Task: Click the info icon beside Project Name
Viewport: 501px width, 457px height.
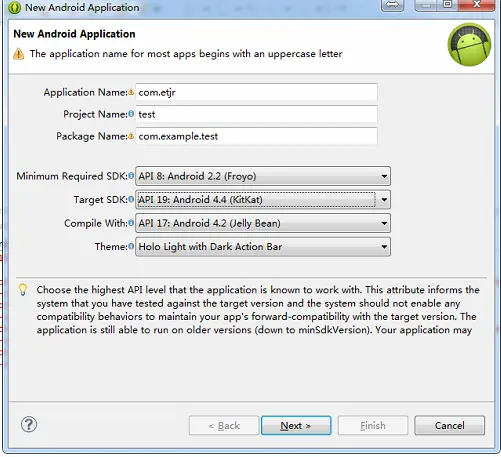Action: [131, 114]
